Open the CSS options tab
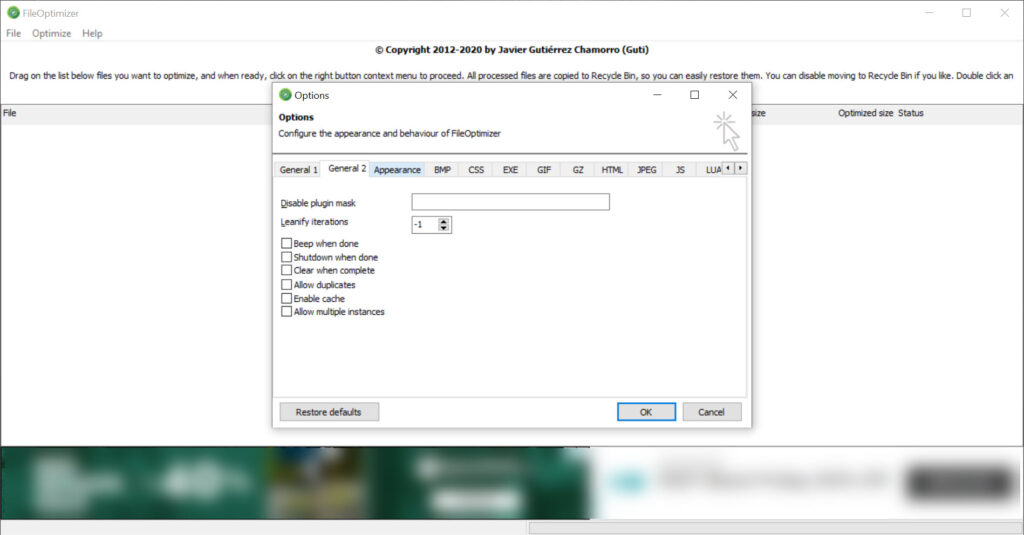1024x535 pixels. (x=476, y=170)
